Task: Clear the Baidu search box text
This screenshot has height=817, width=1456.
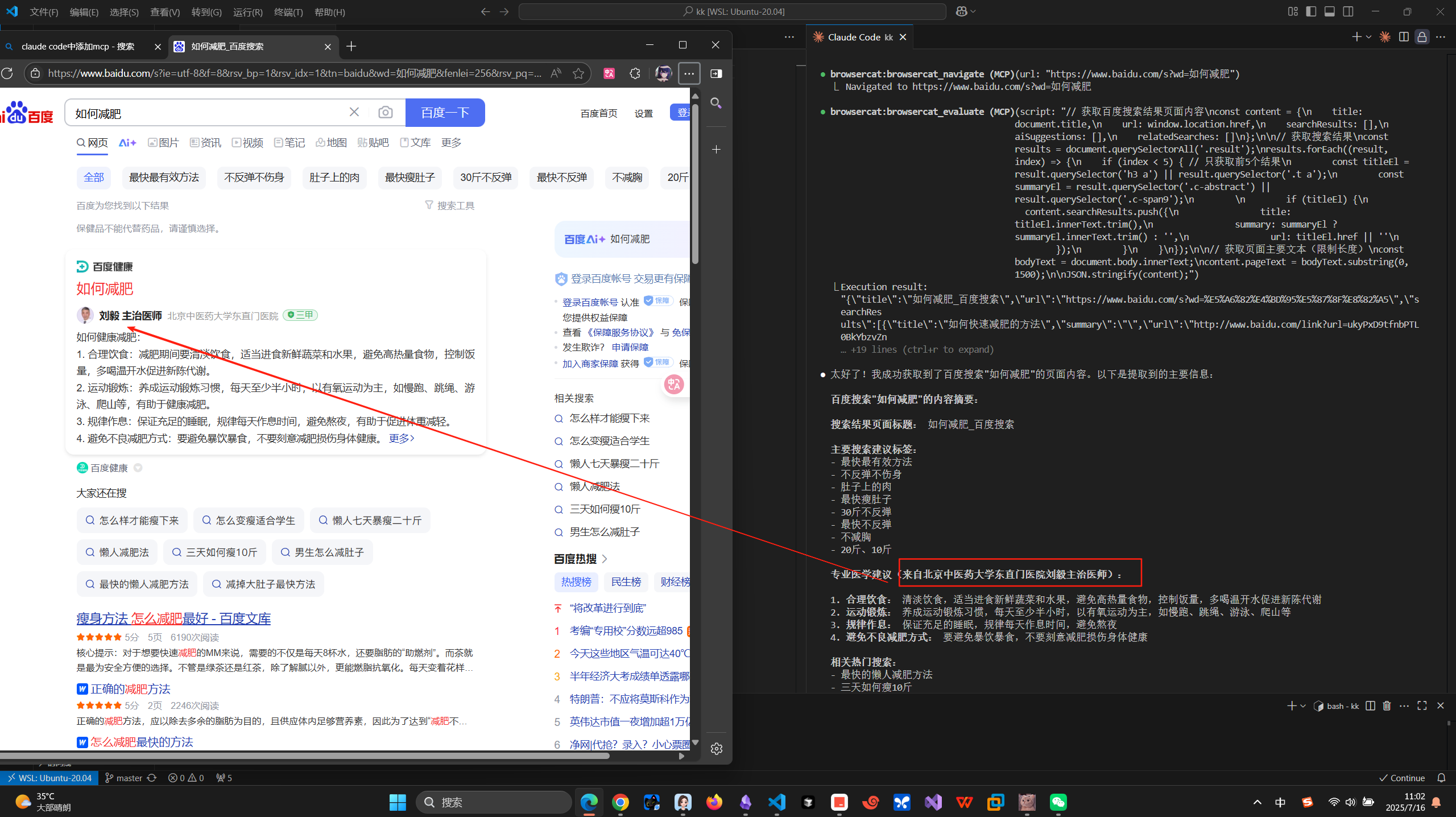Action: pos(354,112)
